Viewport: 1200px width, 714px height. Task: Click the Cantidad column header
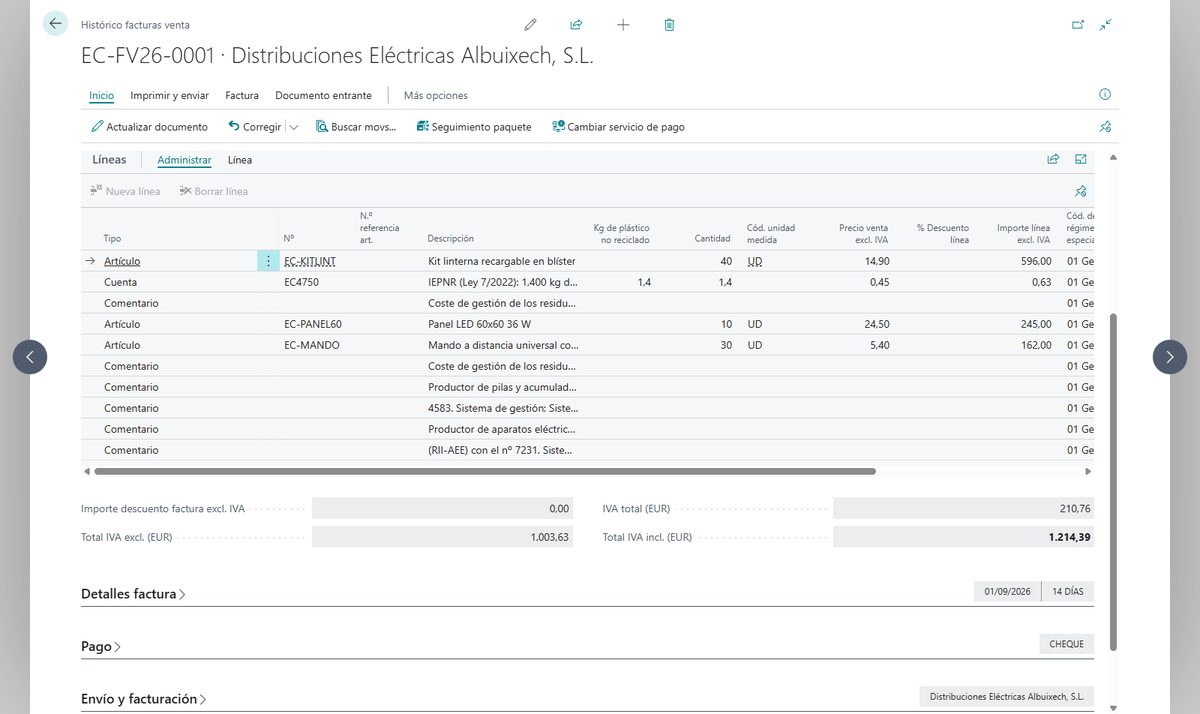pos(712,239)
